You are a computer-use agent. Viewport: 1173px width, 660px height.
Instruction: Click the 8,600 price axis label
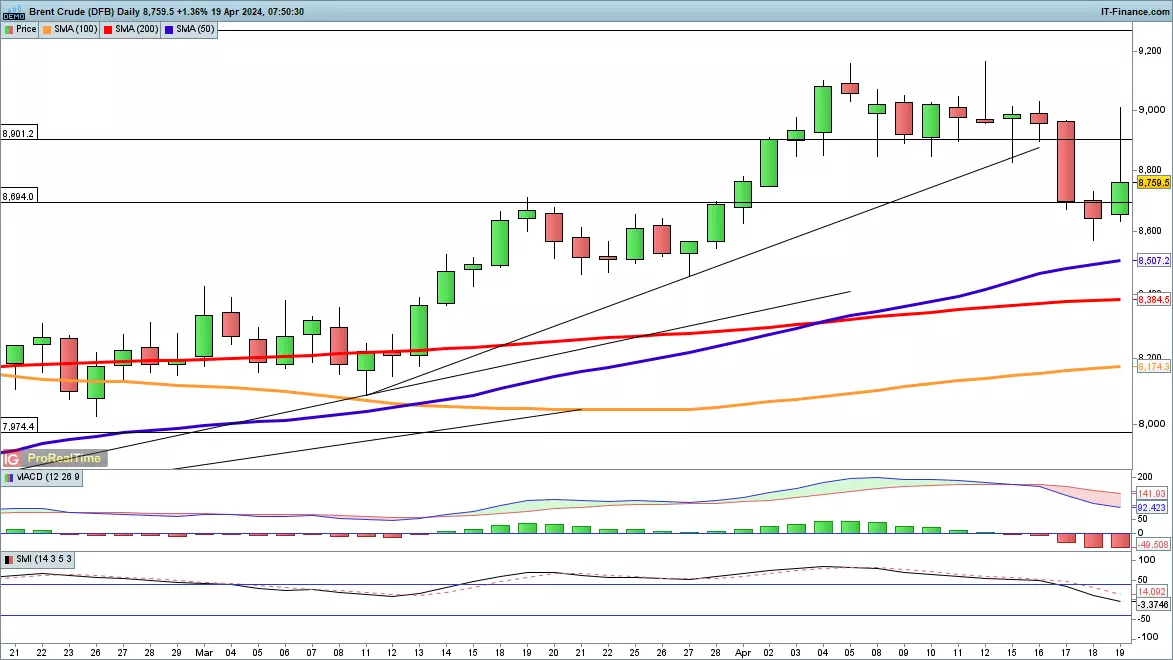(1151, 230)
